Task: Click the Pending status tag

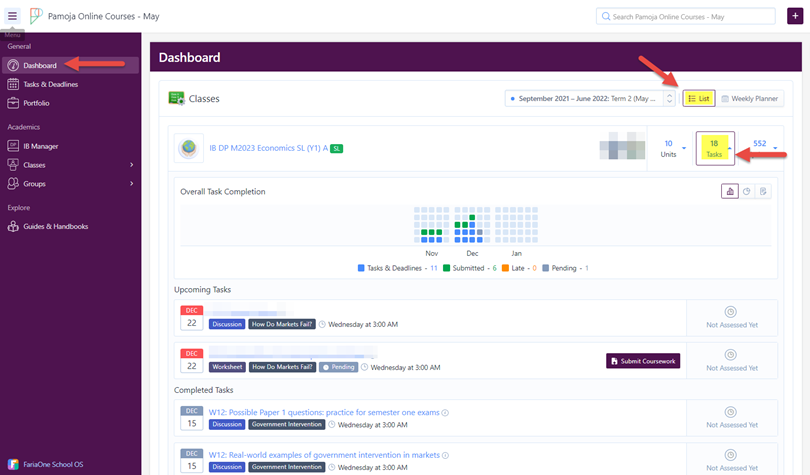Action: [338, 367]
